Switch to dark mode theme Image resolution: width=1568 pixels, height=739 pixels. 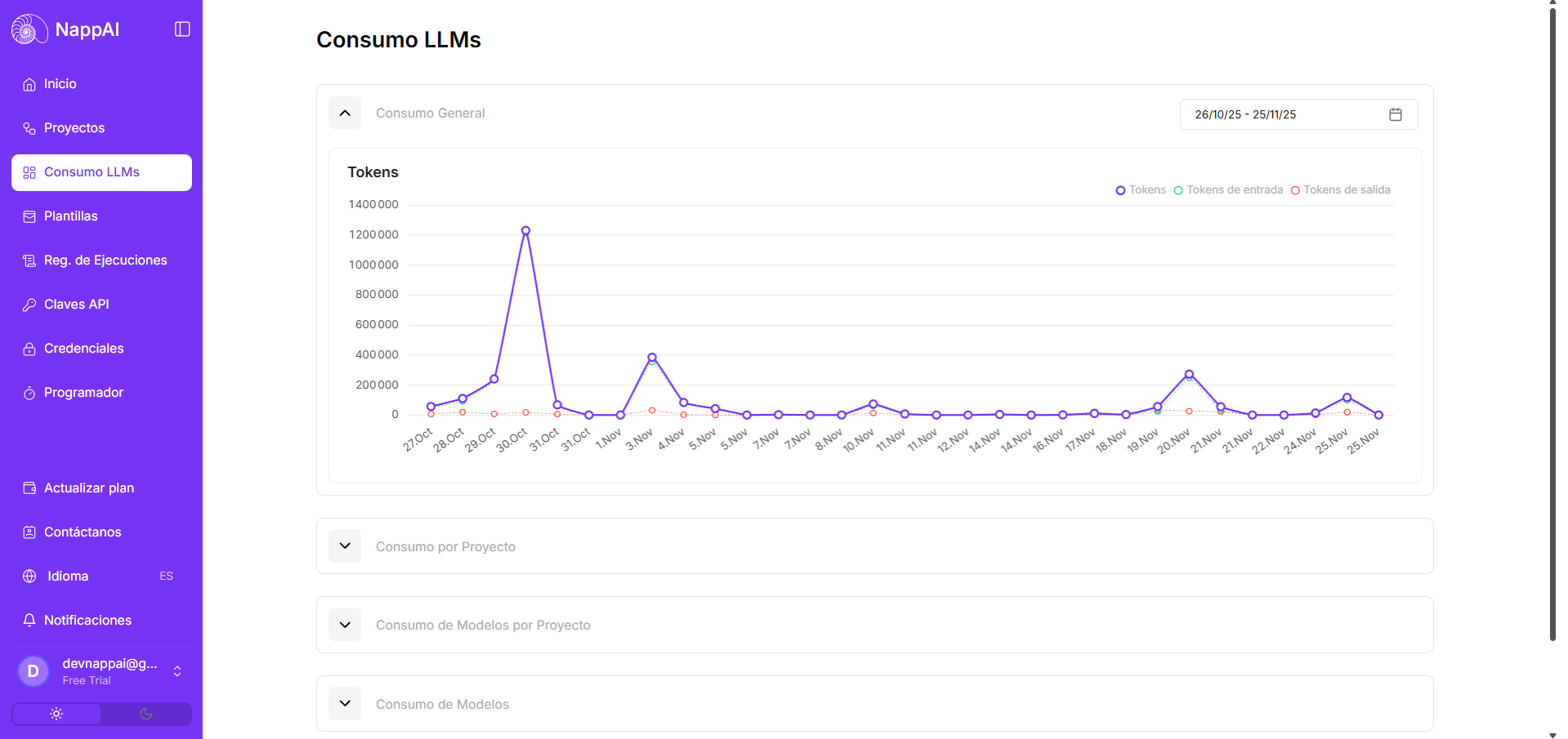146,714
